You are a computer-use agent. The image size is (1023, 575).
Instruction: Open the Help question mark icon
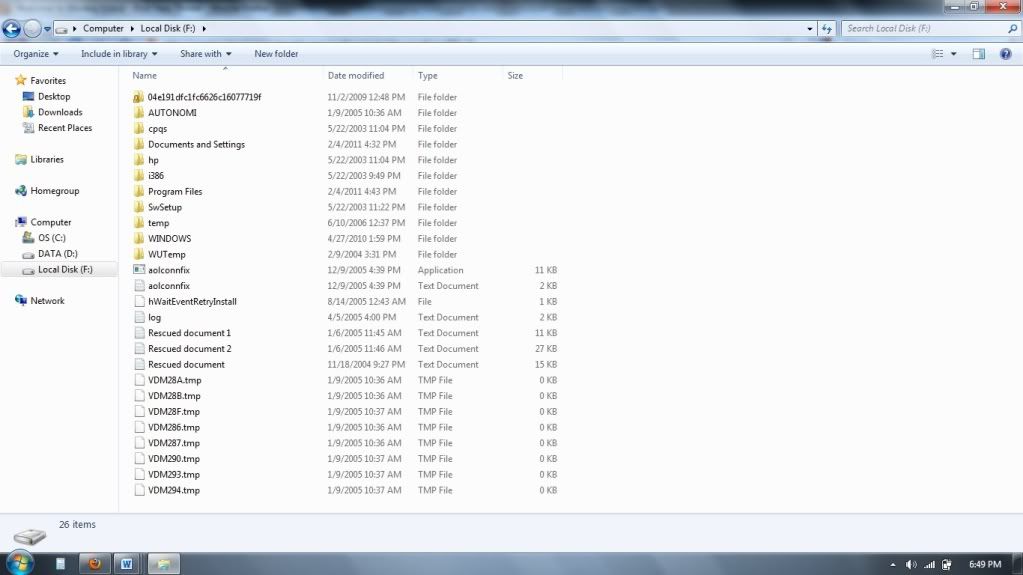point(1005,54)
